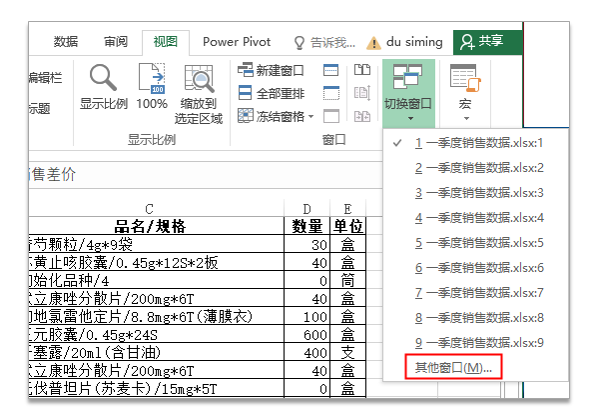Open 其他窗口(M)... menu entry
Image resolution: width=603 pixels, height=414 pixels.
point(453,368)
